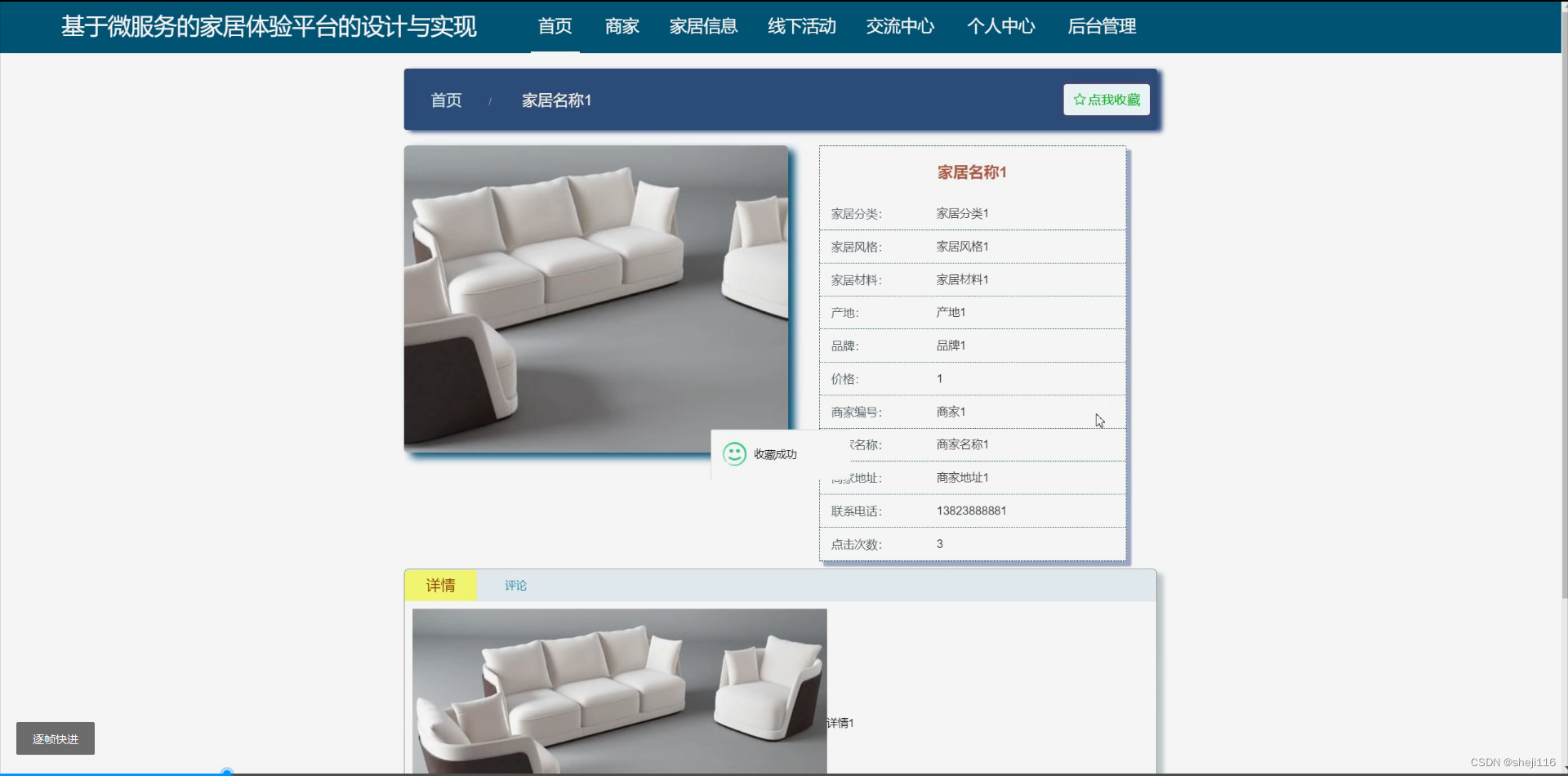The height and width of the screenshot is (776, 1568).
Task: Switch to the 评论 tab
Action: click(x=515, y=585)
